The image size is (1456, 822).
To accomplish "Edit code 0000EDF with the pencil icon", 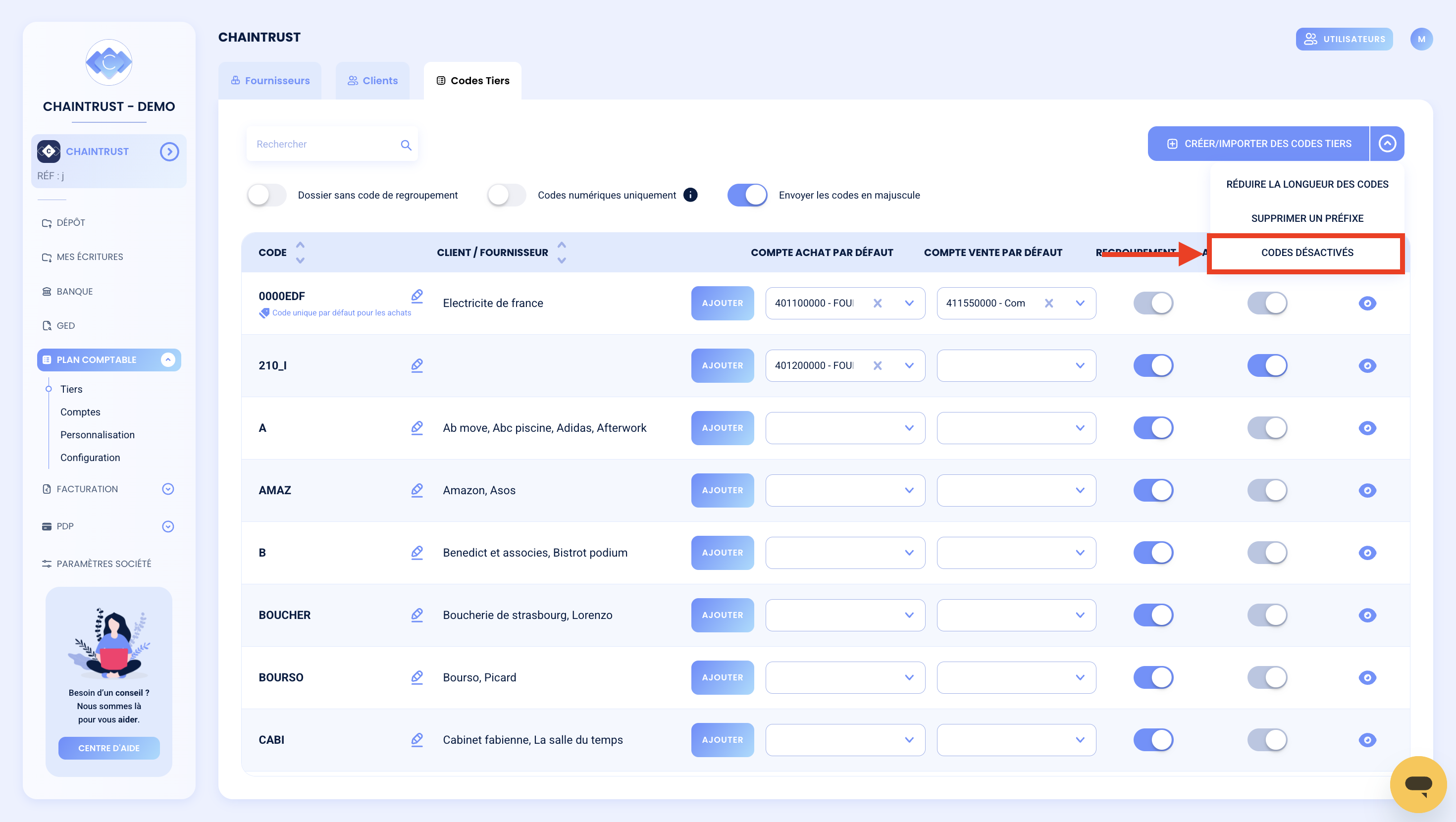I will (417, 296).
